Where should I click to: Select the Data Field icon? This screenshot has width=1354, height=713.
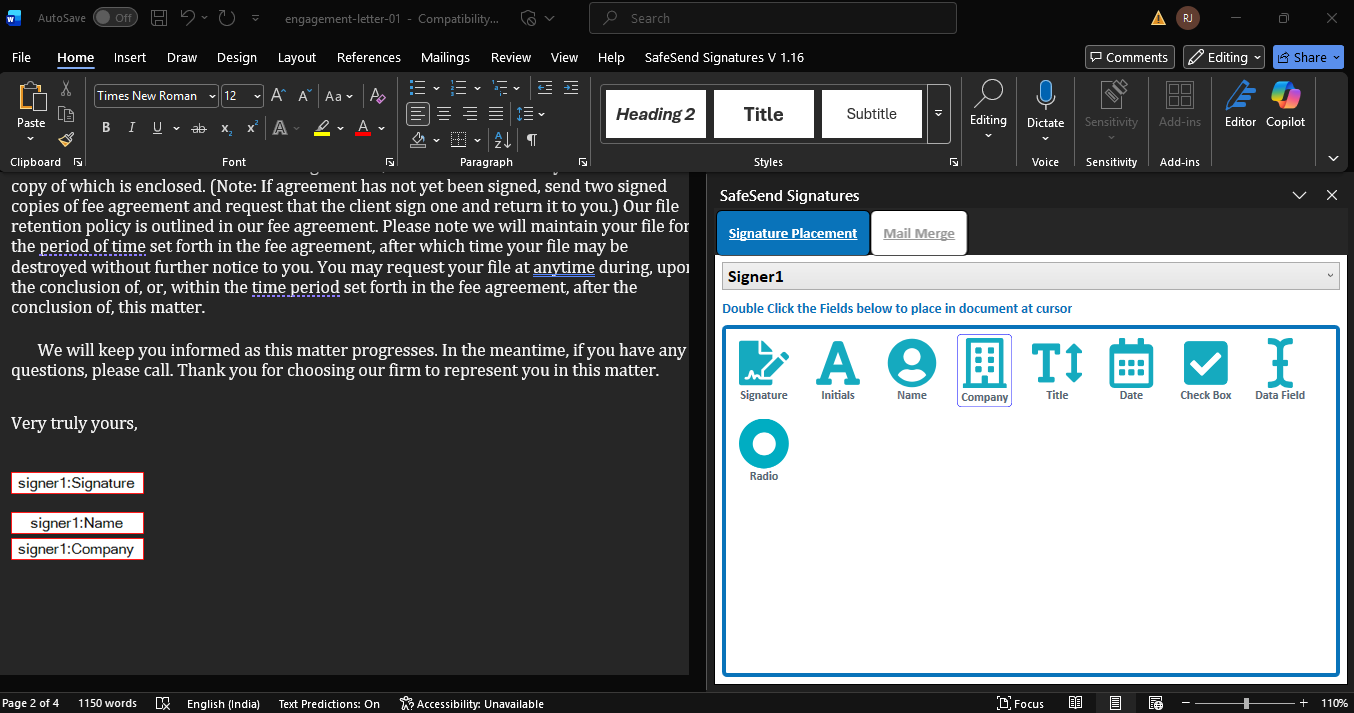tap(1279, 364)
